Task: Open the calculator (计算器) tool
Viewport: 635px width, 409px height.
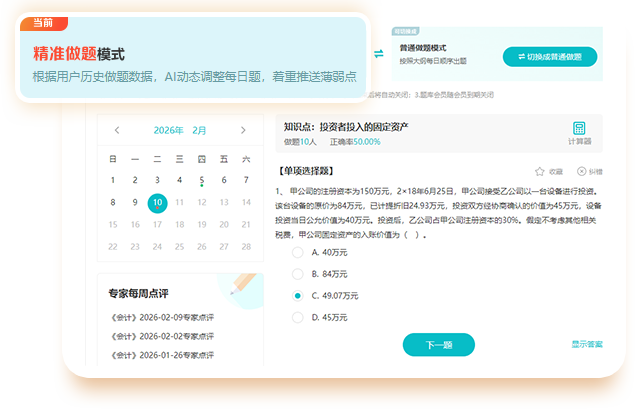Action: 579,132
